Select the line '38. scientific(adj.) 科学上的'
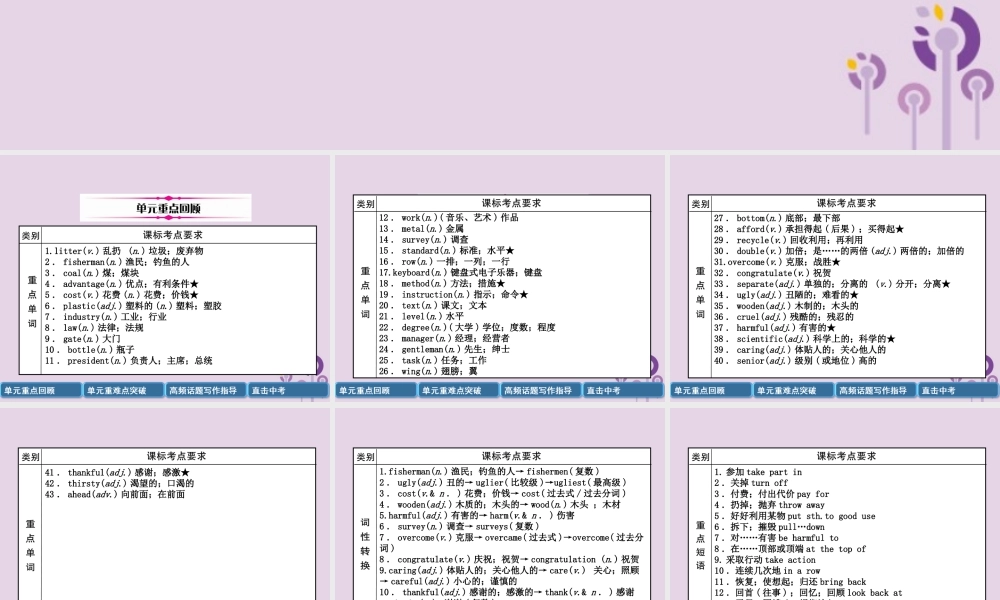 (x=805, y=339)
